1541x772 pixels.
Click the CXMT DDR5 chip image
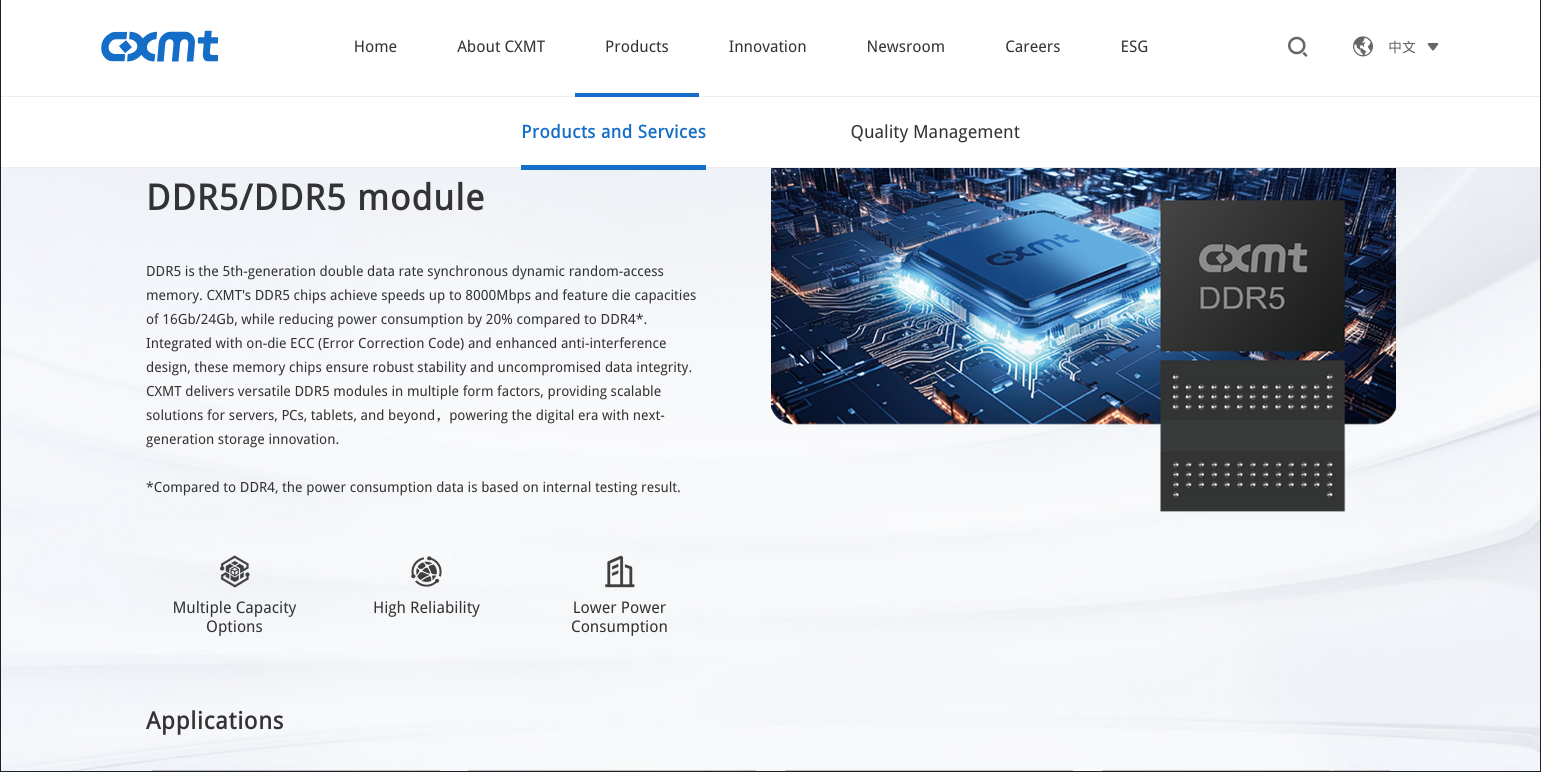(x=1252, y=355)
